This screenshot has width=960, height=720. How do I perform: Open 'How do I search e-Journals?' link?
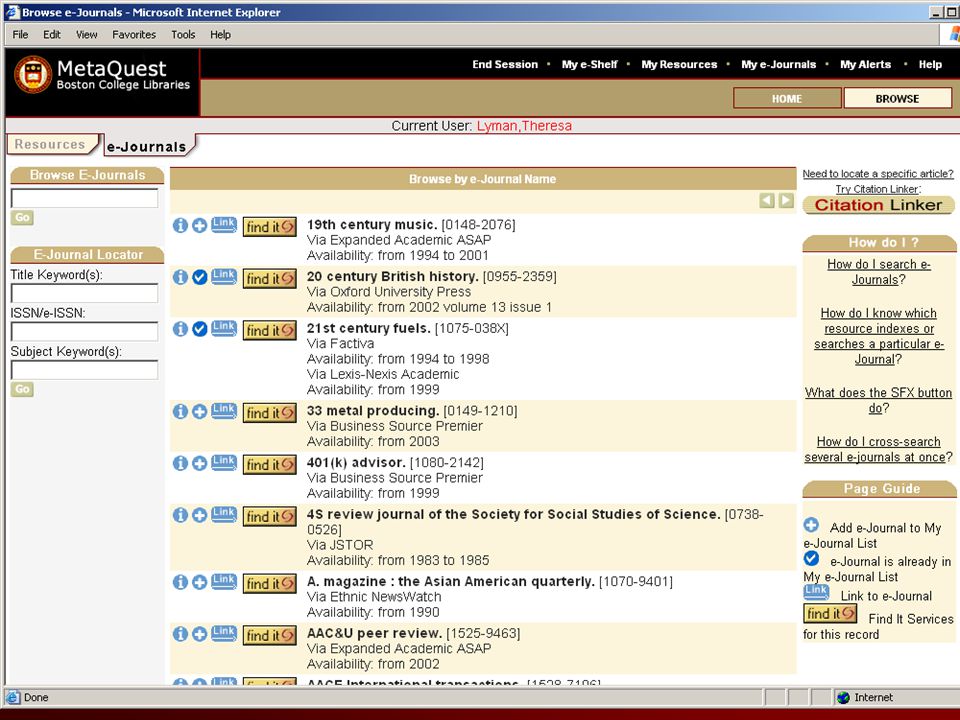[x=879, y=272]
